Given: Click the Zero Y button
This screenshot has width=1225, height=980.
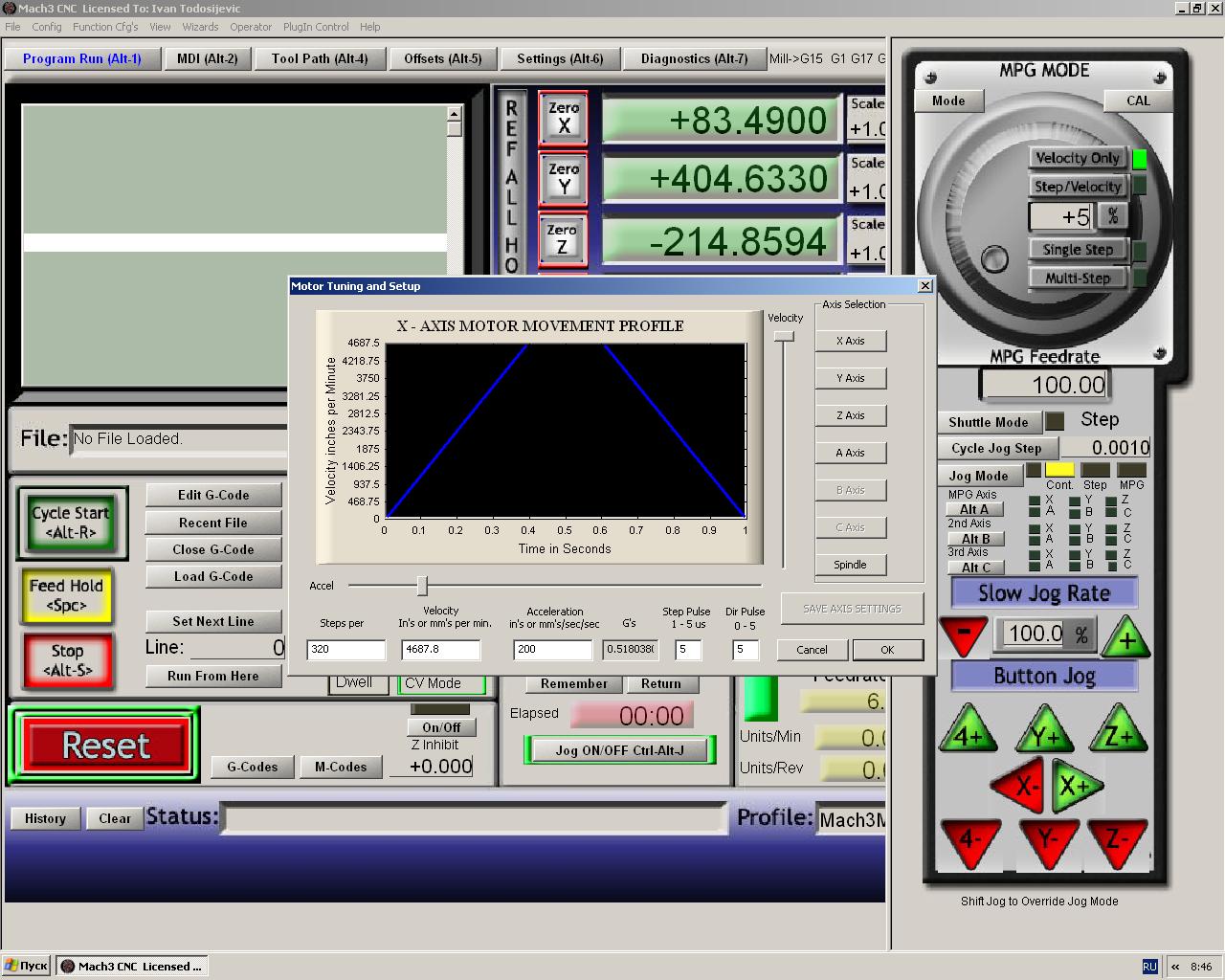Looking at the screenshot, I should click(563, 179).
